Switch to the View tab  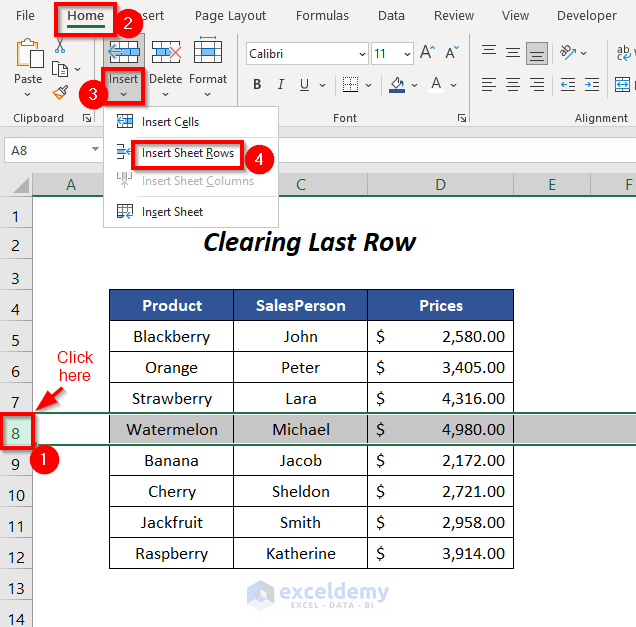[515, 15]
